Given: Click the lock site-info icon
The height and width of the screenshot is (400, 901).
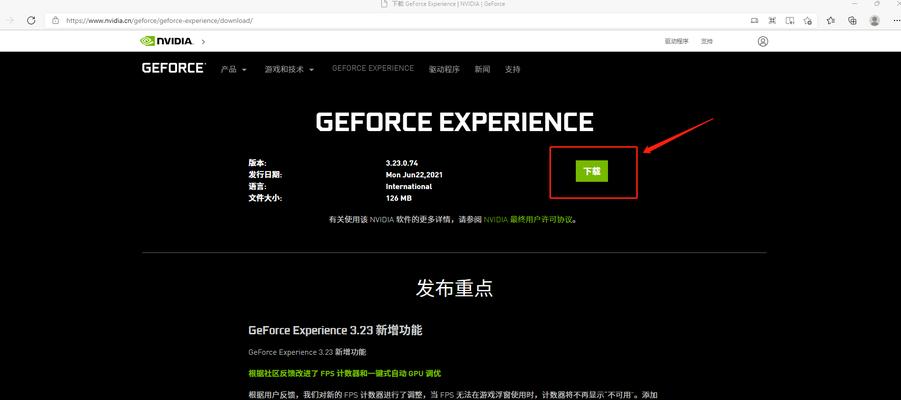Looking at the screenshot, I should click(x=55, y=20).
